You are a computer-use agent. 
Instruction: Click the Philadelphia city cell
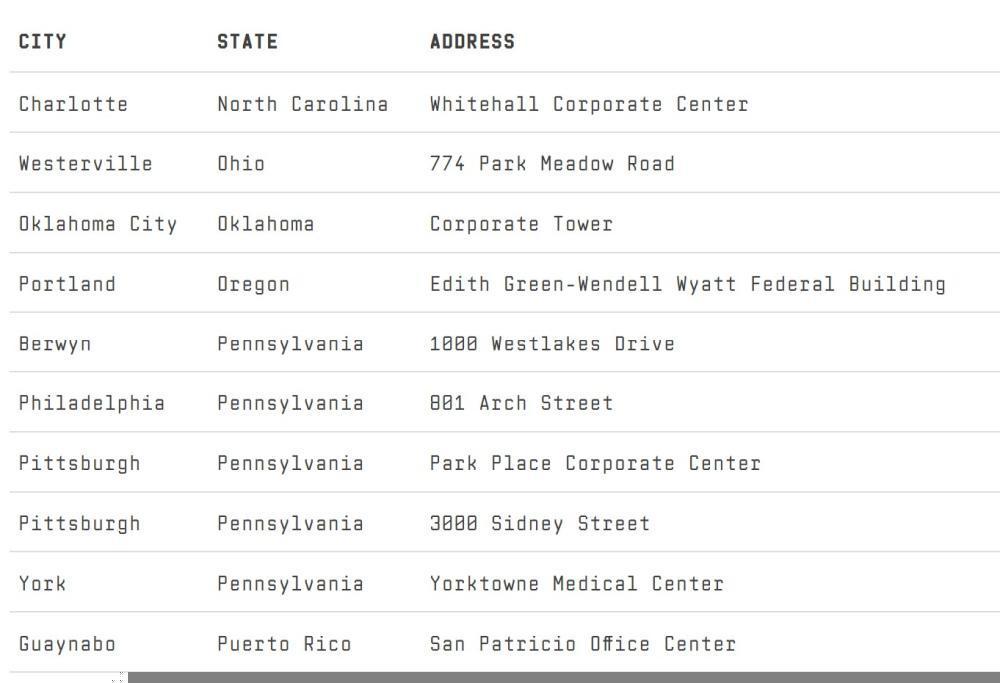[x=91, y=404]
